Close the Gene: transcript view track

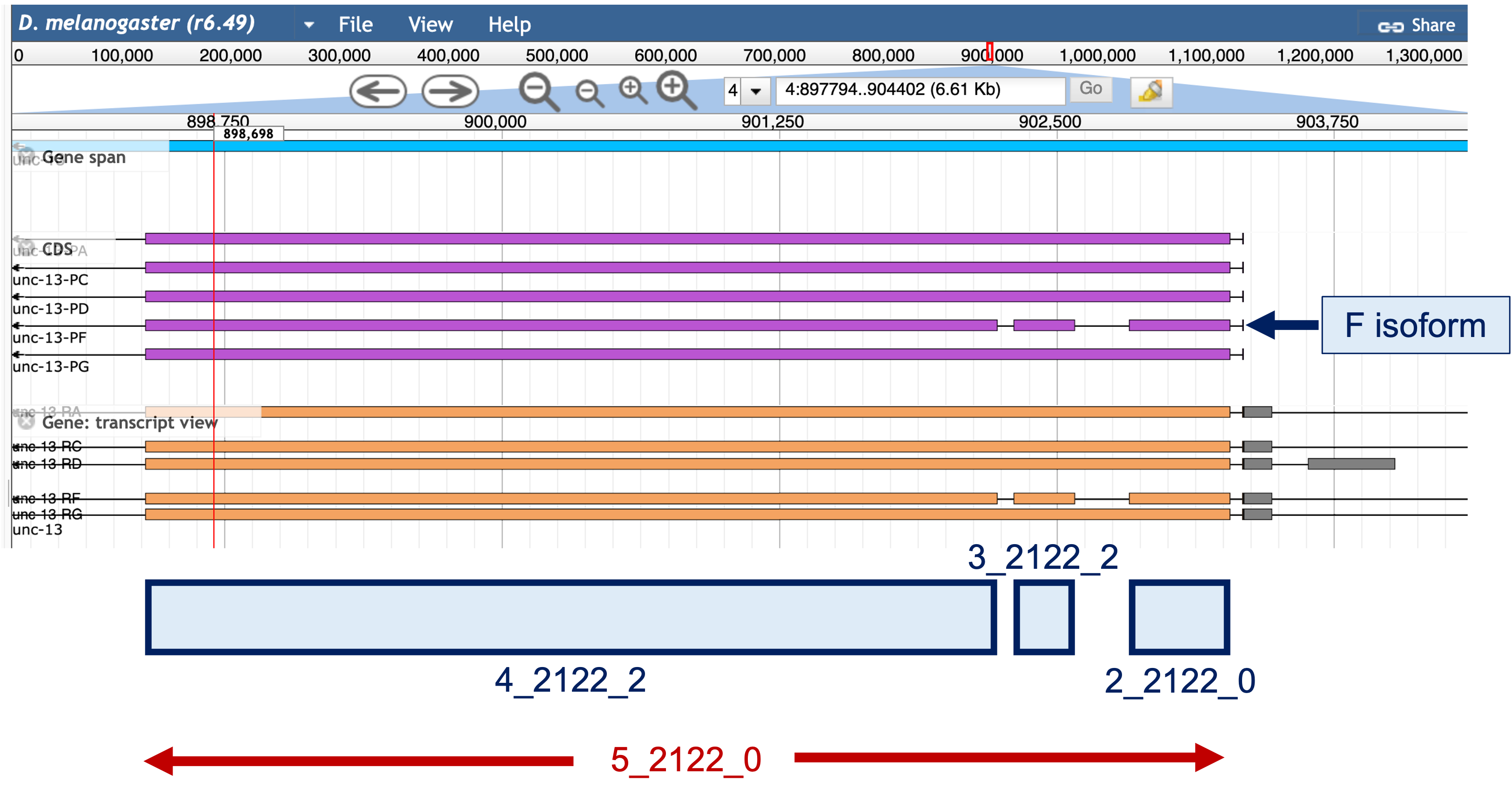pos(27,422)
